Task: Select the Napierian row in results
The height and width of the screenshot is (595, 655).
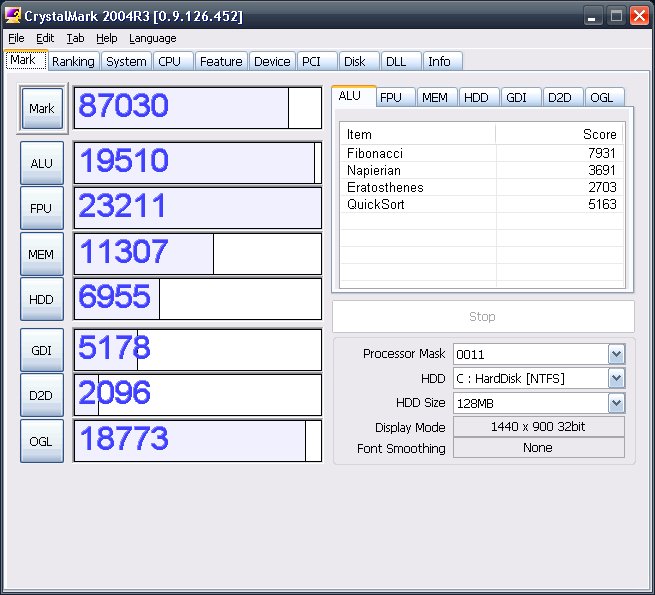Action: coord(482,170)
